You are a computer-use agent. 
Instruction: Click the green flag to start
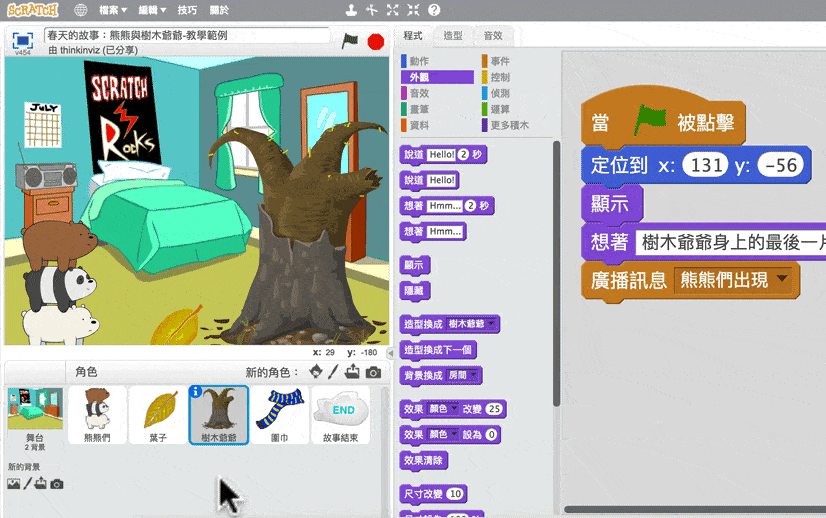pos(350,41)
